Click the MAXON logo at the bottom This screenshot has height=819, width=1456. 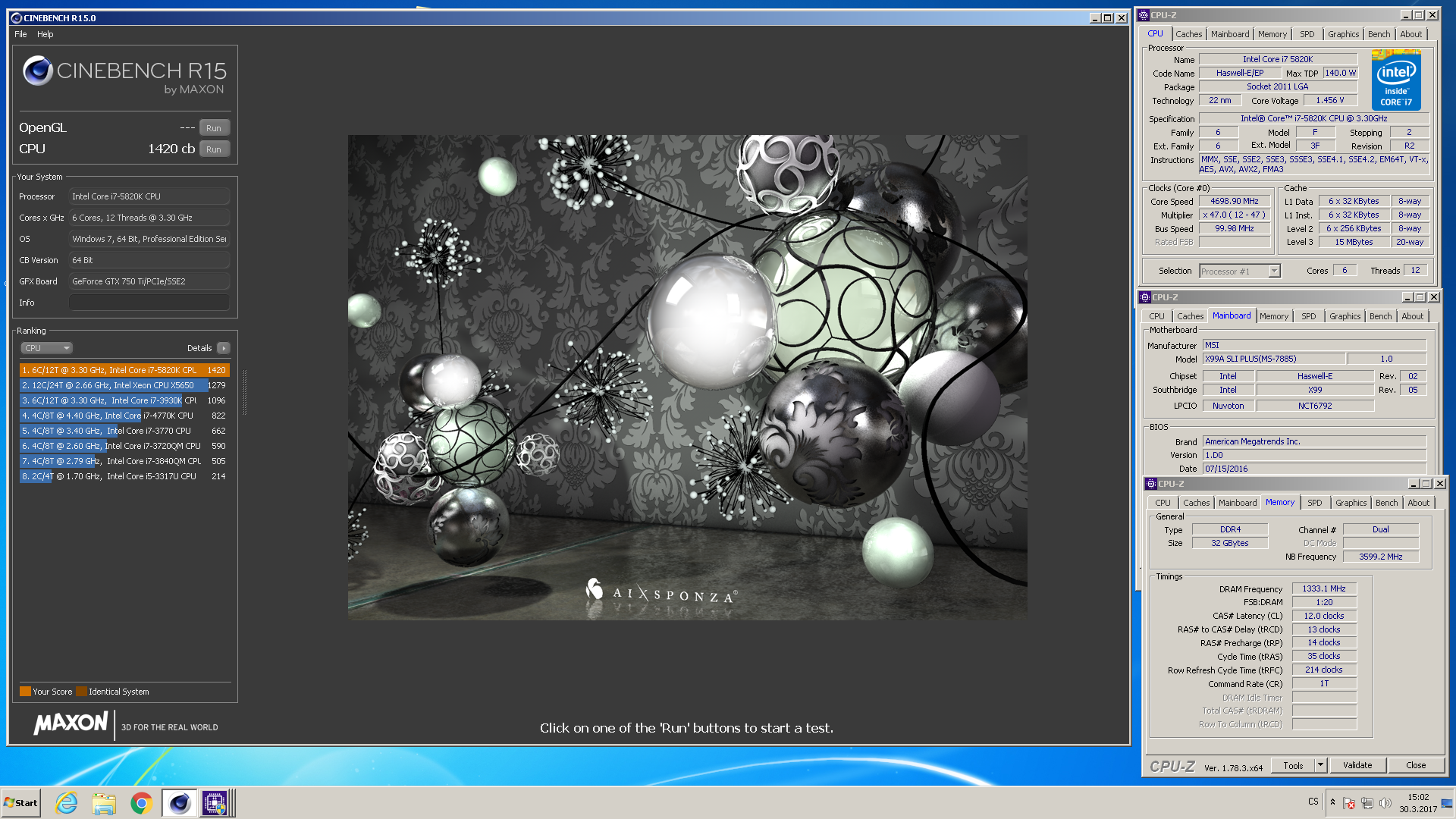(71, 723)
